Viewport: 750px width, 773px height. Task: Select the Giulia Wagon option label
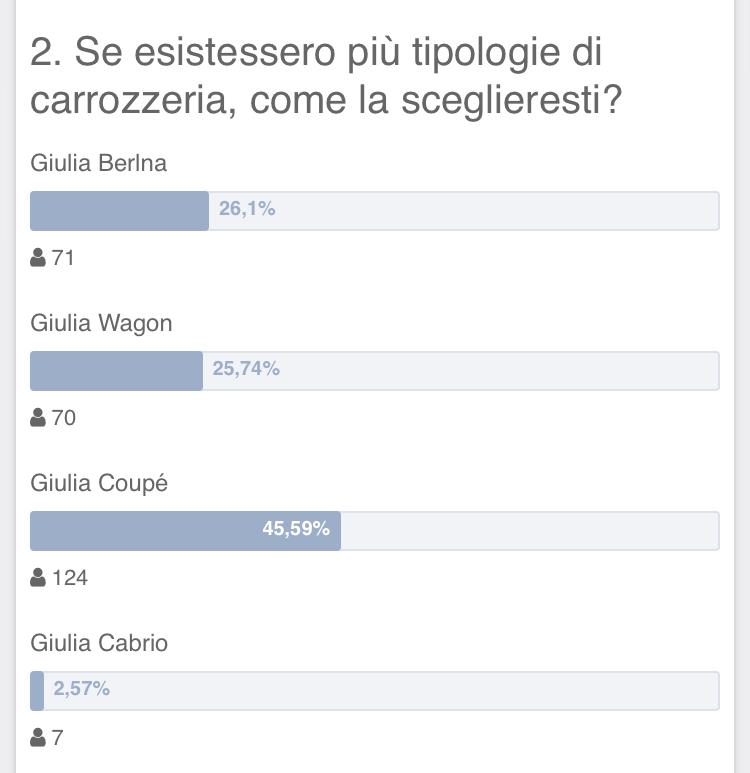click(x=101, y=323)
